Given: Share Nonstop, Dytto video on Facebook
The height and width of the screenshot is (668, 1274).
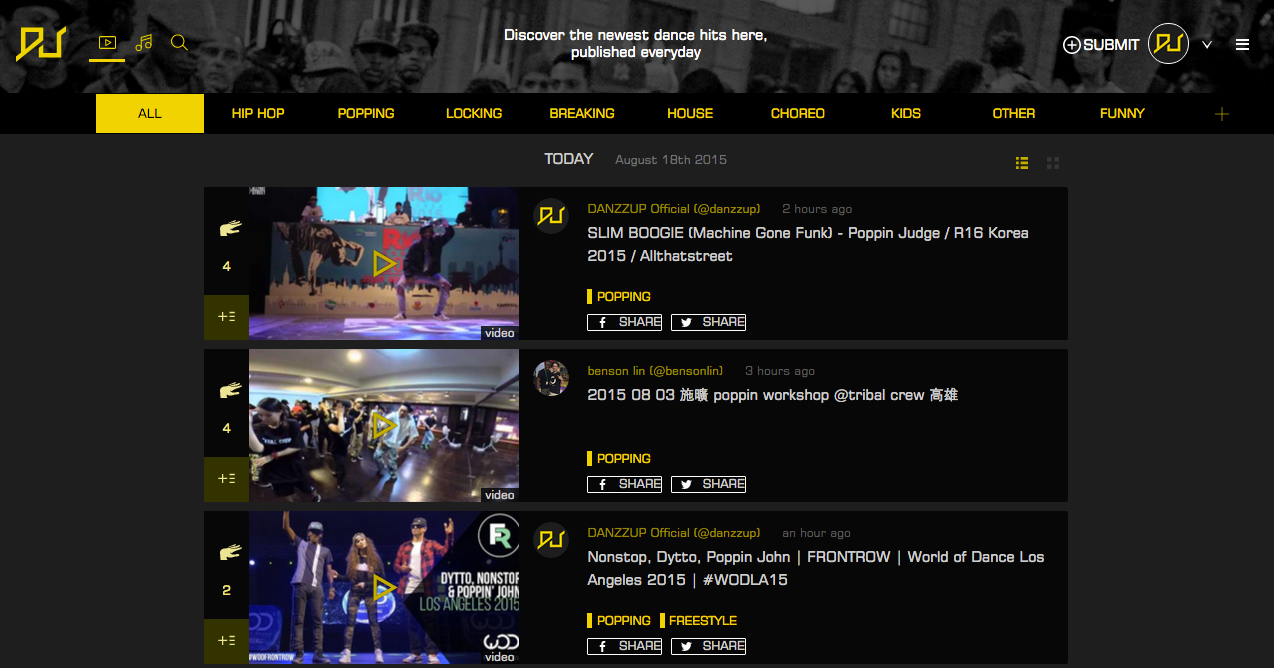Looking at the screenshot, I should pyautogui.click(x=625, y=646).
